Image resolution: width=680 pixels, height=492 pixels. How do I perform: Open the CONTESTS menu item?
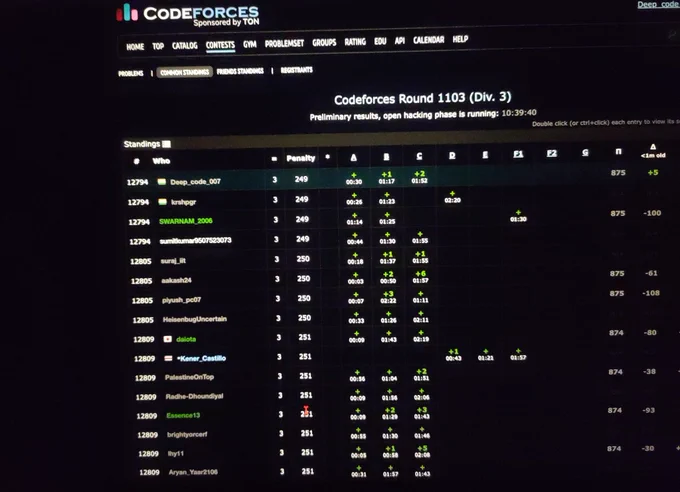tap(220, 45)
